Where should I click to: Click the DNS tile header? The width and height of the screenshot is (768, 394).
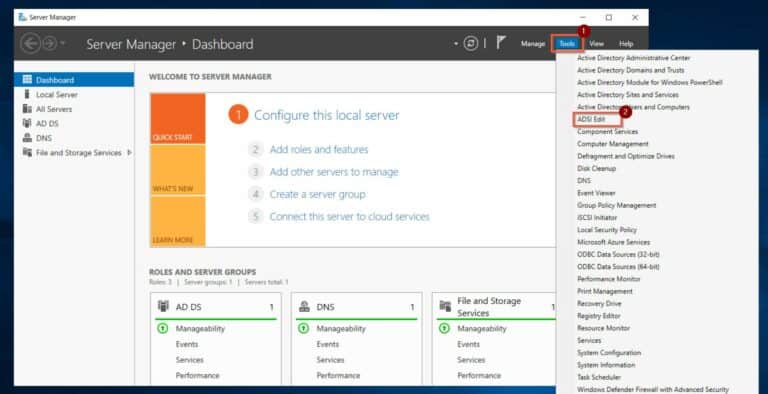357,307
